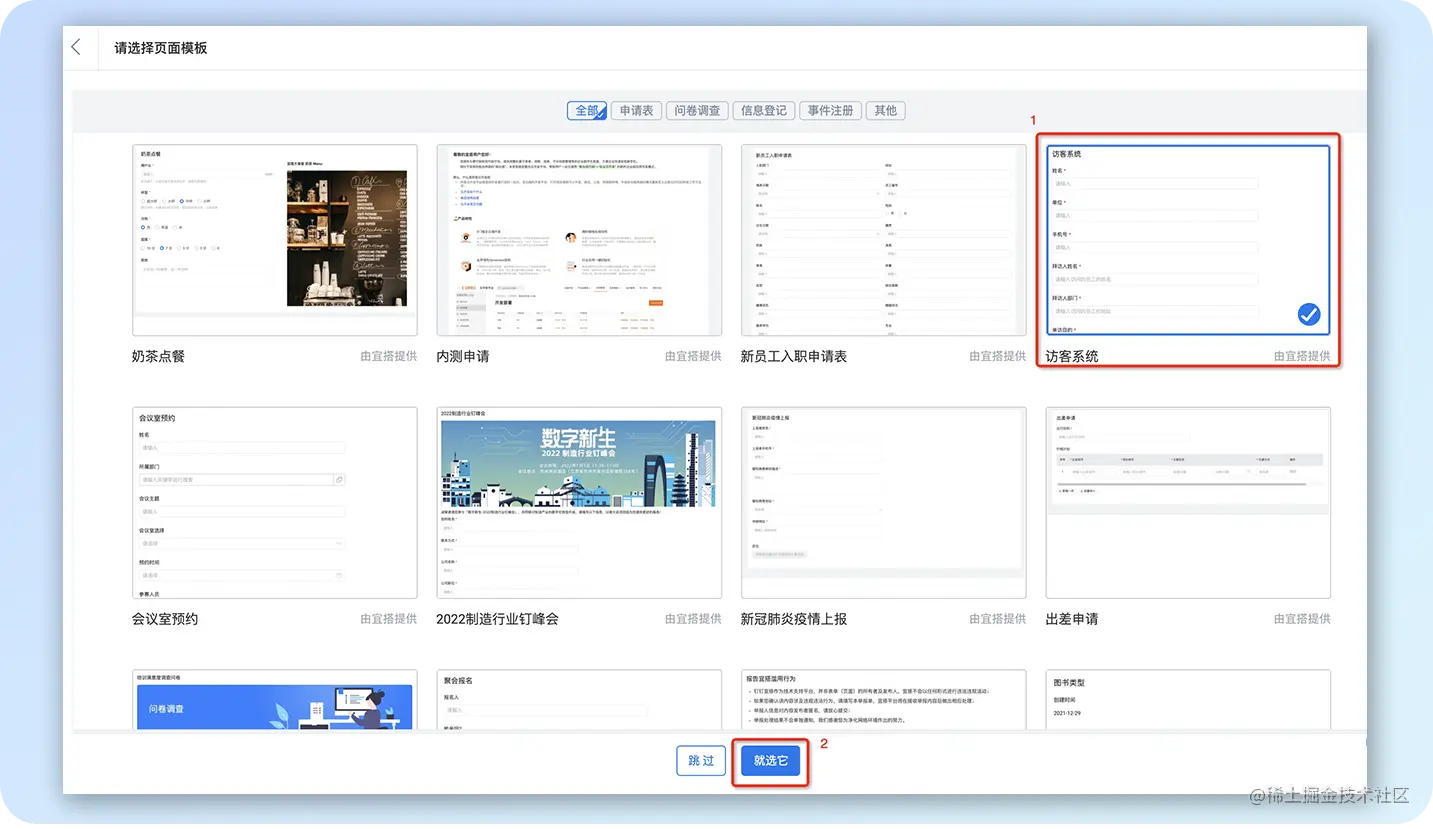
Task: Click 由宜搭提供 beside 会议室预约
Action: 389,619
